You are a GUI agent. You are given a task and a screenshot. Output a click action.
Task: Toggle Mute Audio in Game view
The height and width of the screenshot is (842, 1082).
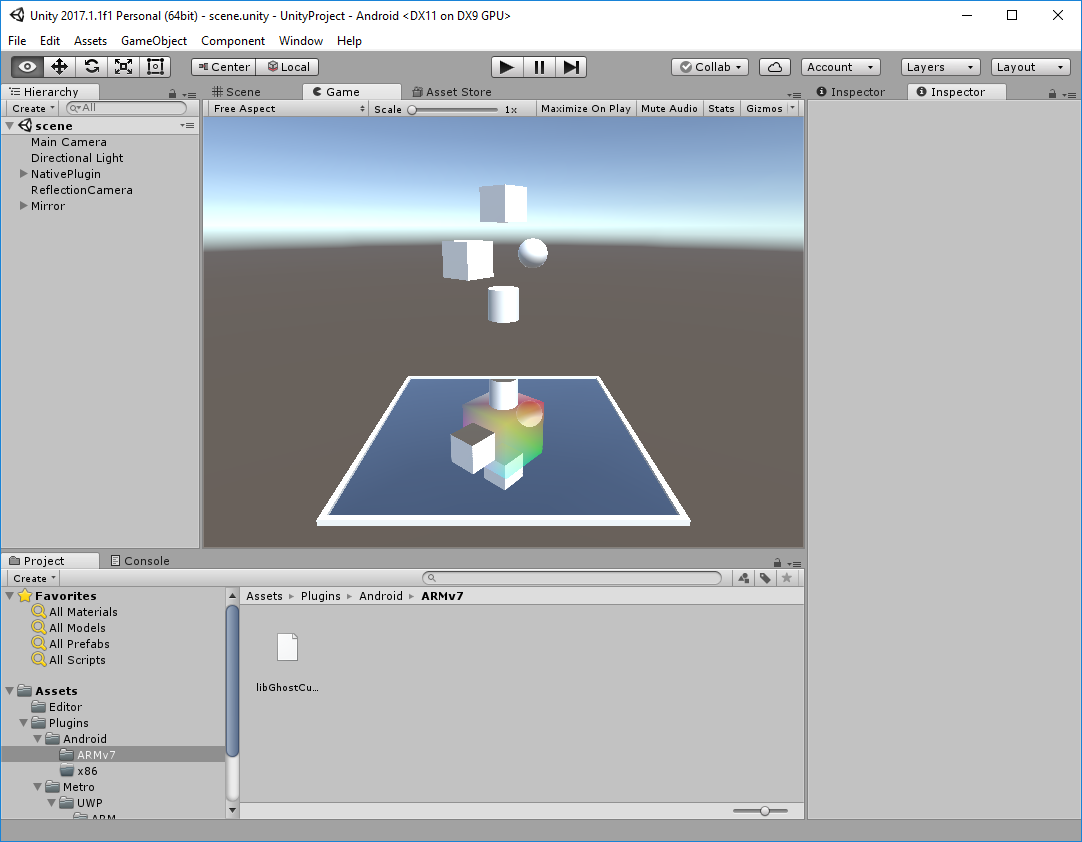(x=669, y=108)
